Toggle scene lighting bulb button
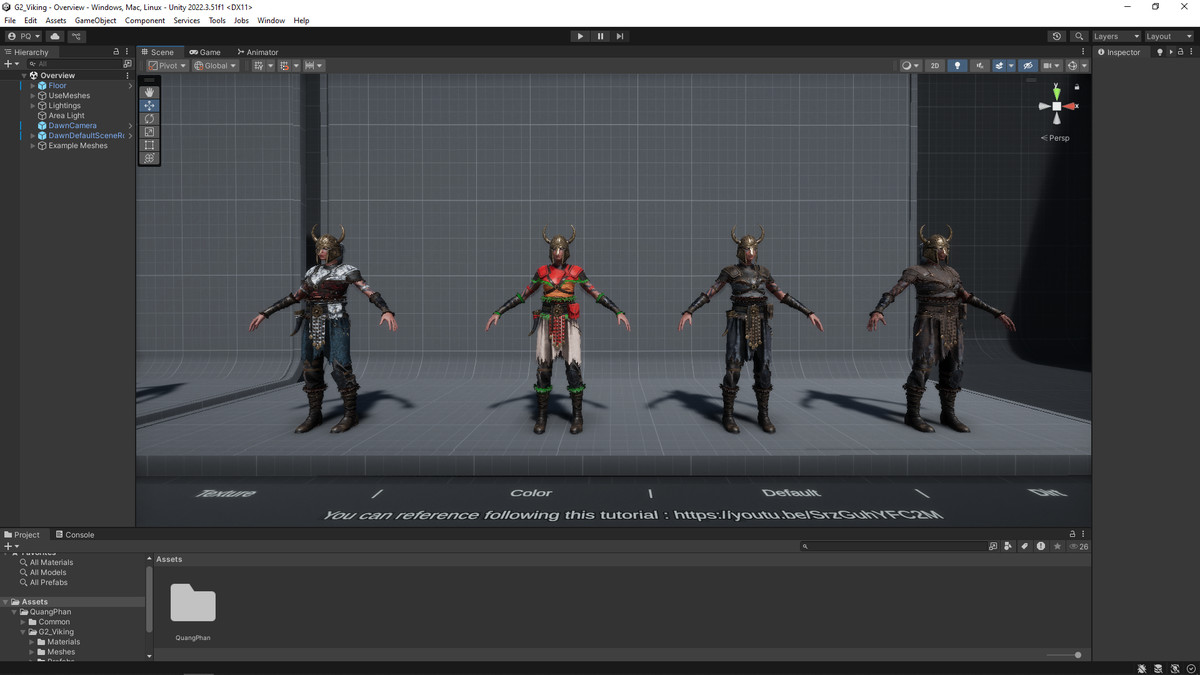This screenshot has width=1200, height=675. coord(957,66)
